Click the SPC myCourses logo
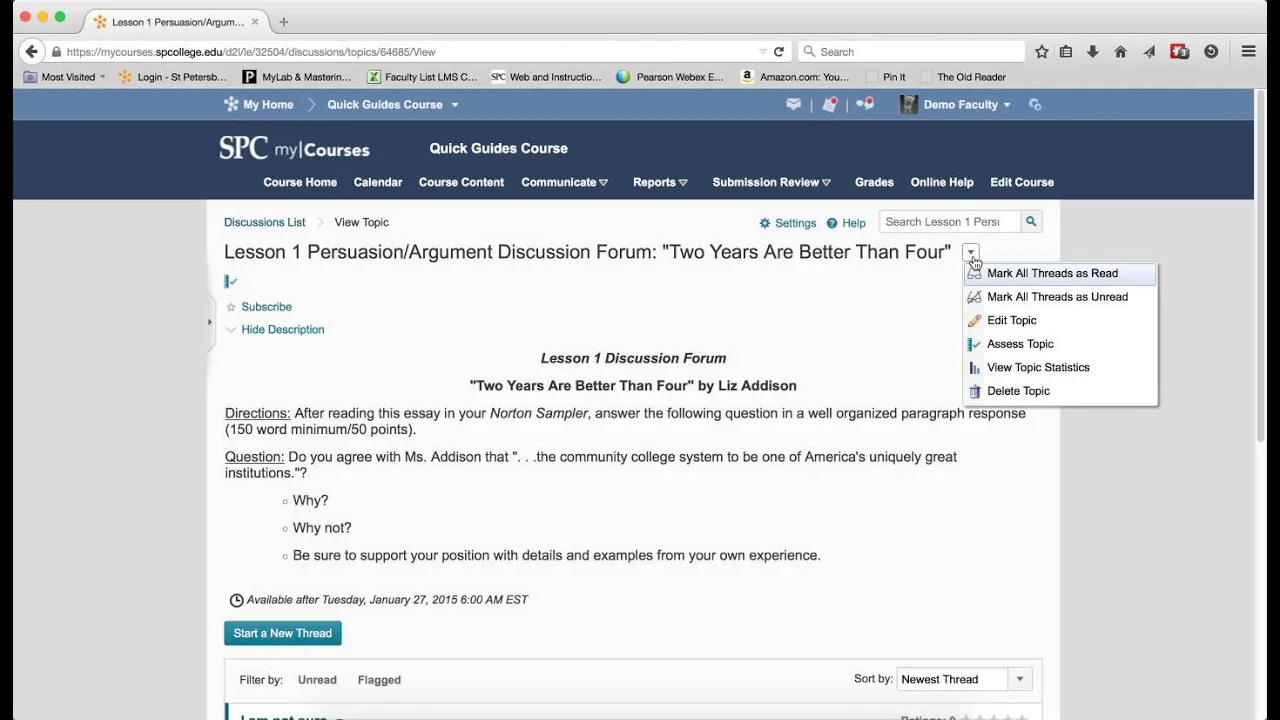This screenshot has height=720, width=1280. coord(294,148)
